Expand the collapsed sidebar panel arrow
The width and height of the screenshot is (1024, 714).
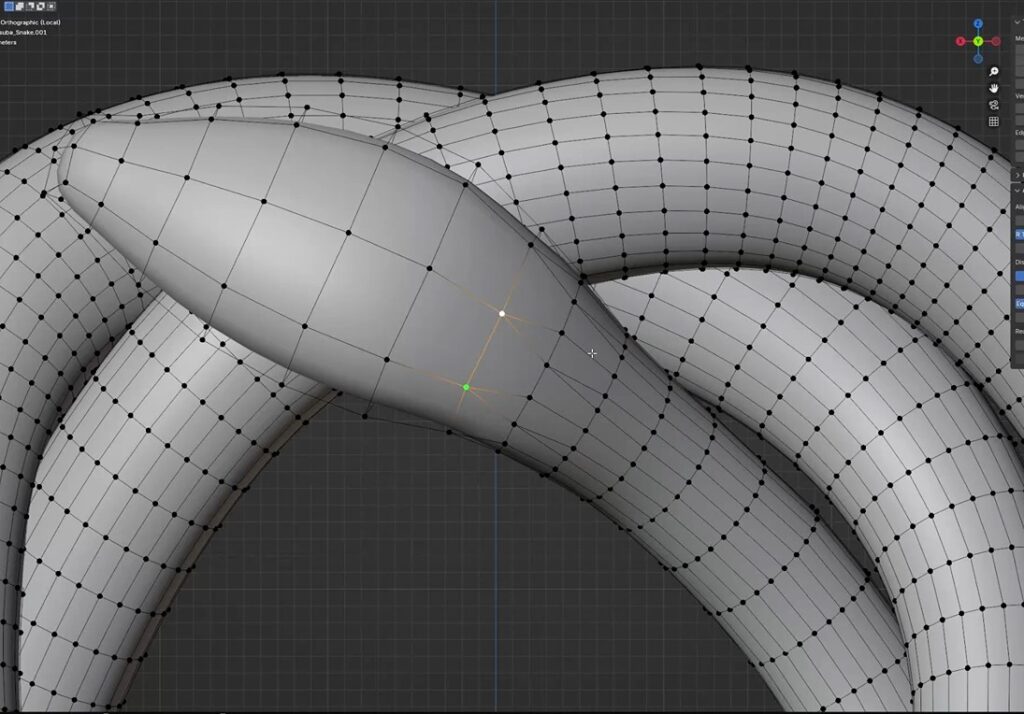coord(1018,175)
